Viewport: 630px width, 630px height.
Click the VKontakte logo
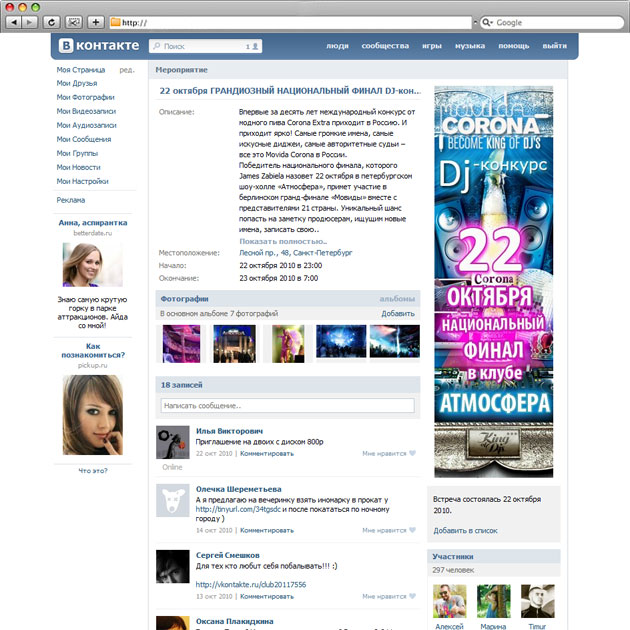(99, 45)
